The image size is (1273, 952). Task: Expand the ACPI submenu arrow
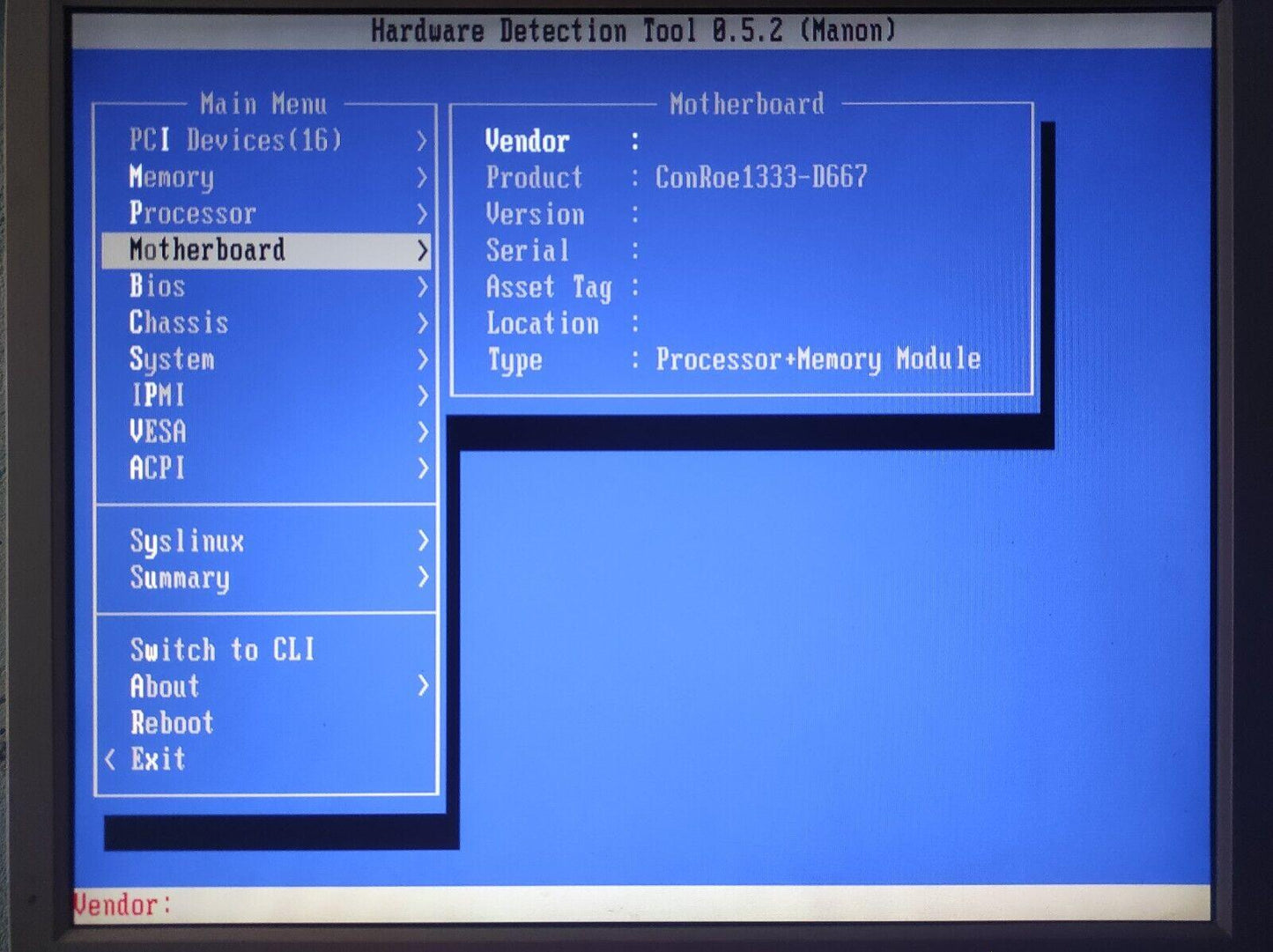coord(422,468)
